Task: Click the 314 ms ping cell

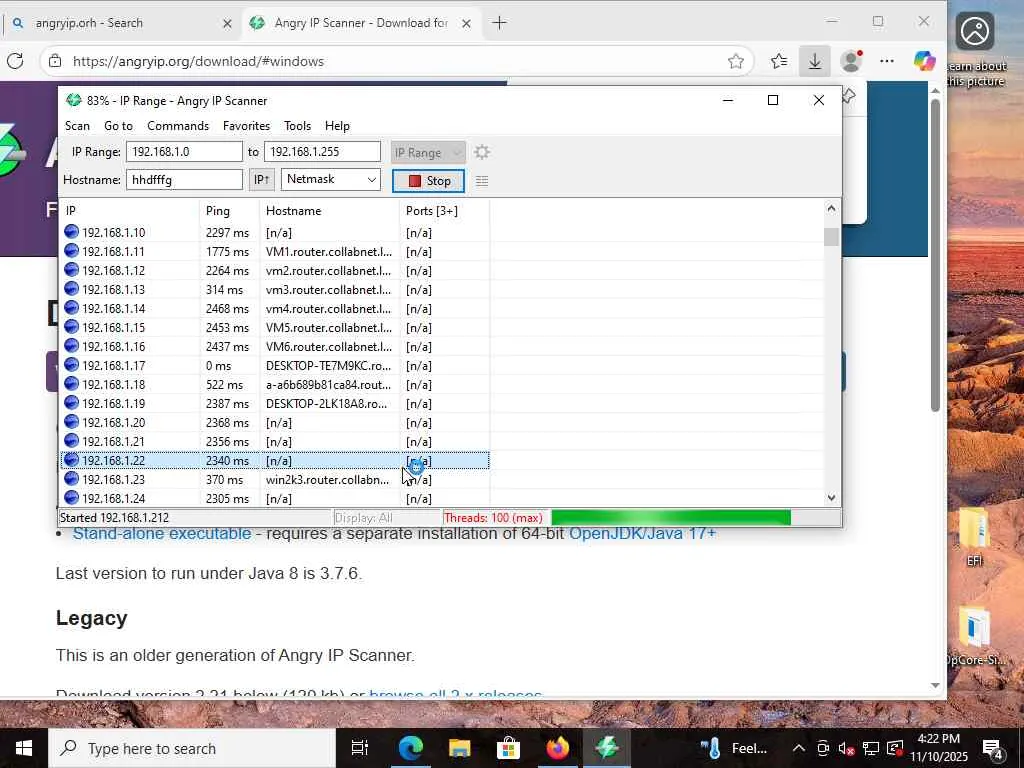Action: [224, 289]
